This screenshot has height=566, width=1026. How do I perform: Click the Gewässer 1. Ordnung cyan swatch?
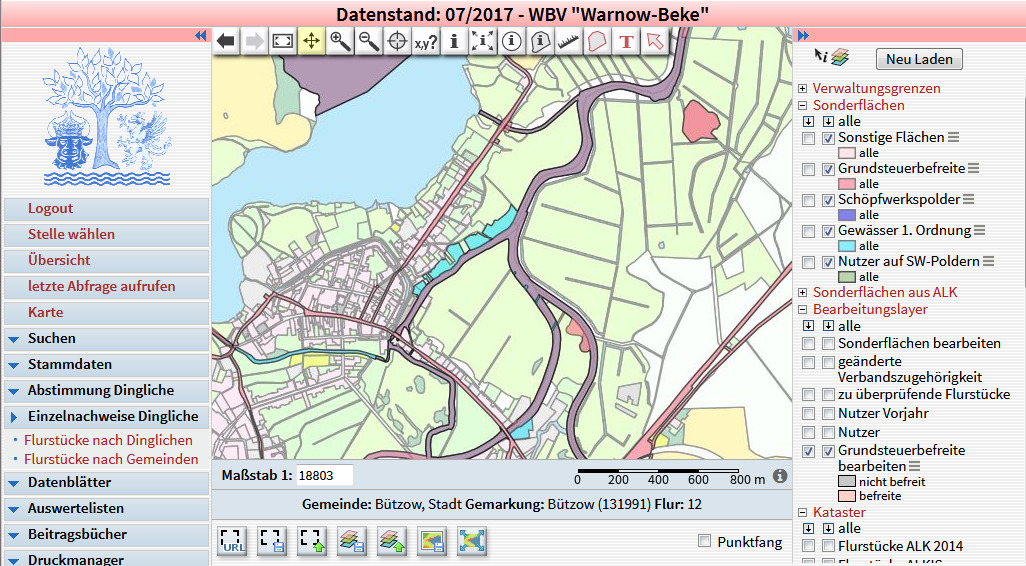847,246
